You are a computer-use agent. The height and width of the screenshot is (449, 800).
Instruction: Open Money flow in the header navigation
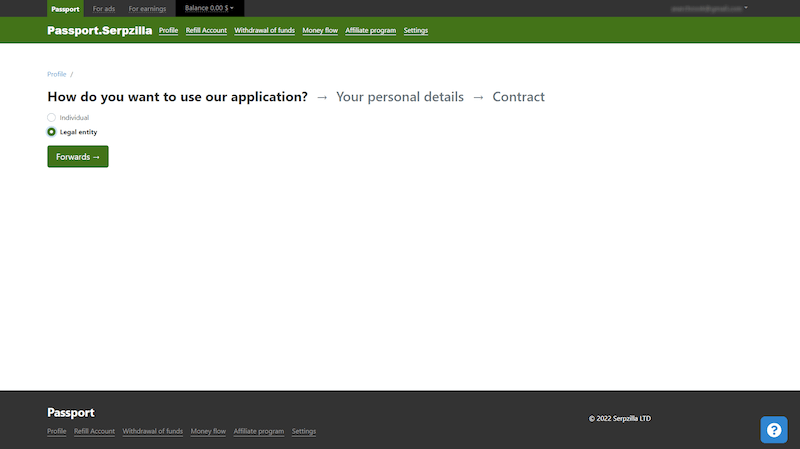320,31
